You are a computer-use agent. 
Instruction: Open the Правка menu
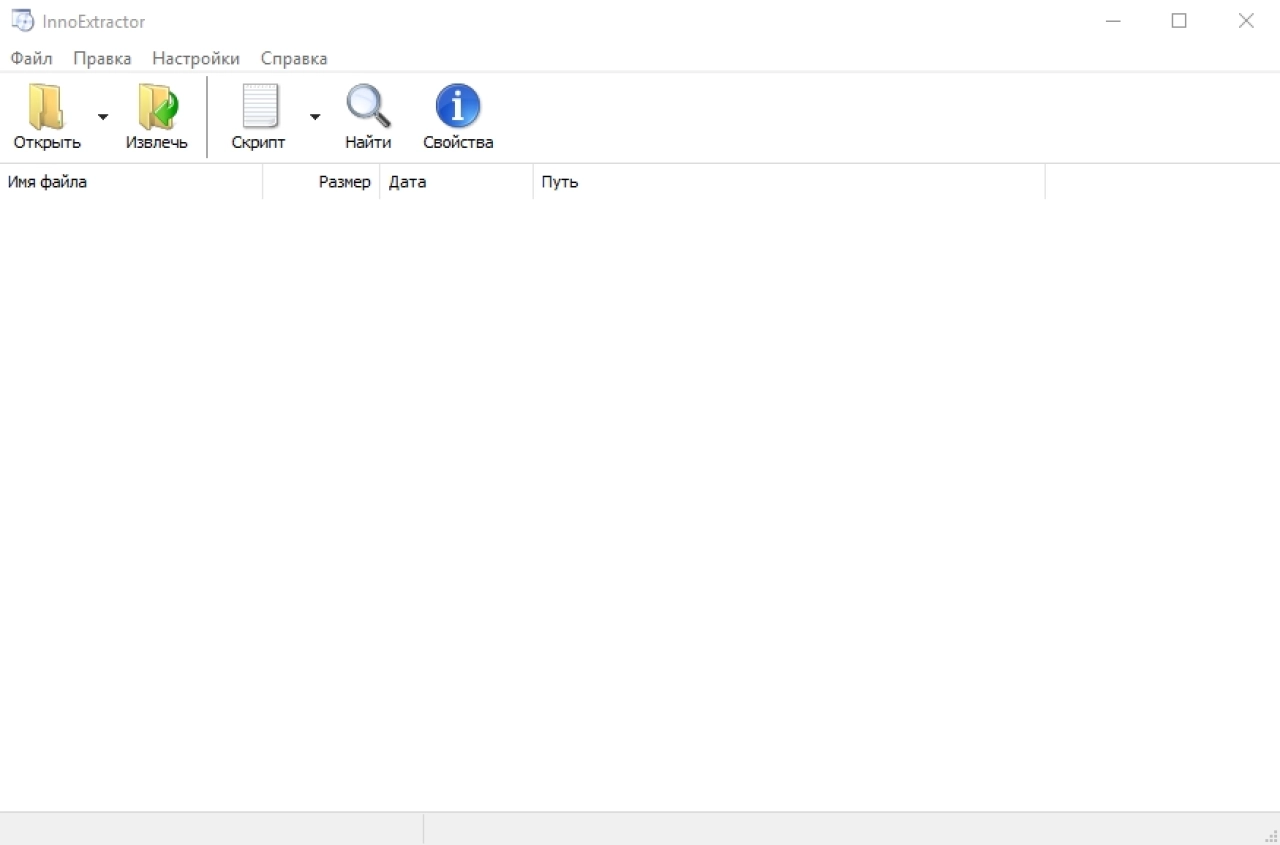pyautogui.click(x=102, y=59)
